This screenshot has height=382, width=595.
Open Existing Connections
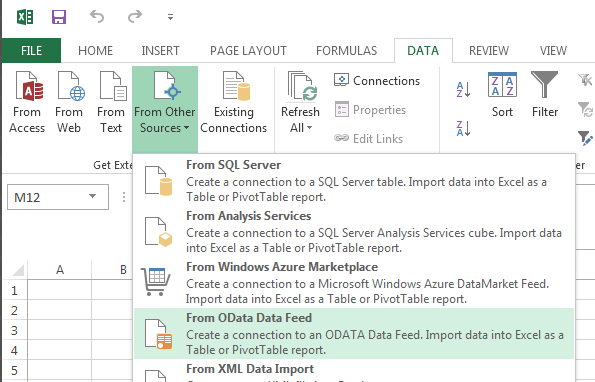coord(234,102)
